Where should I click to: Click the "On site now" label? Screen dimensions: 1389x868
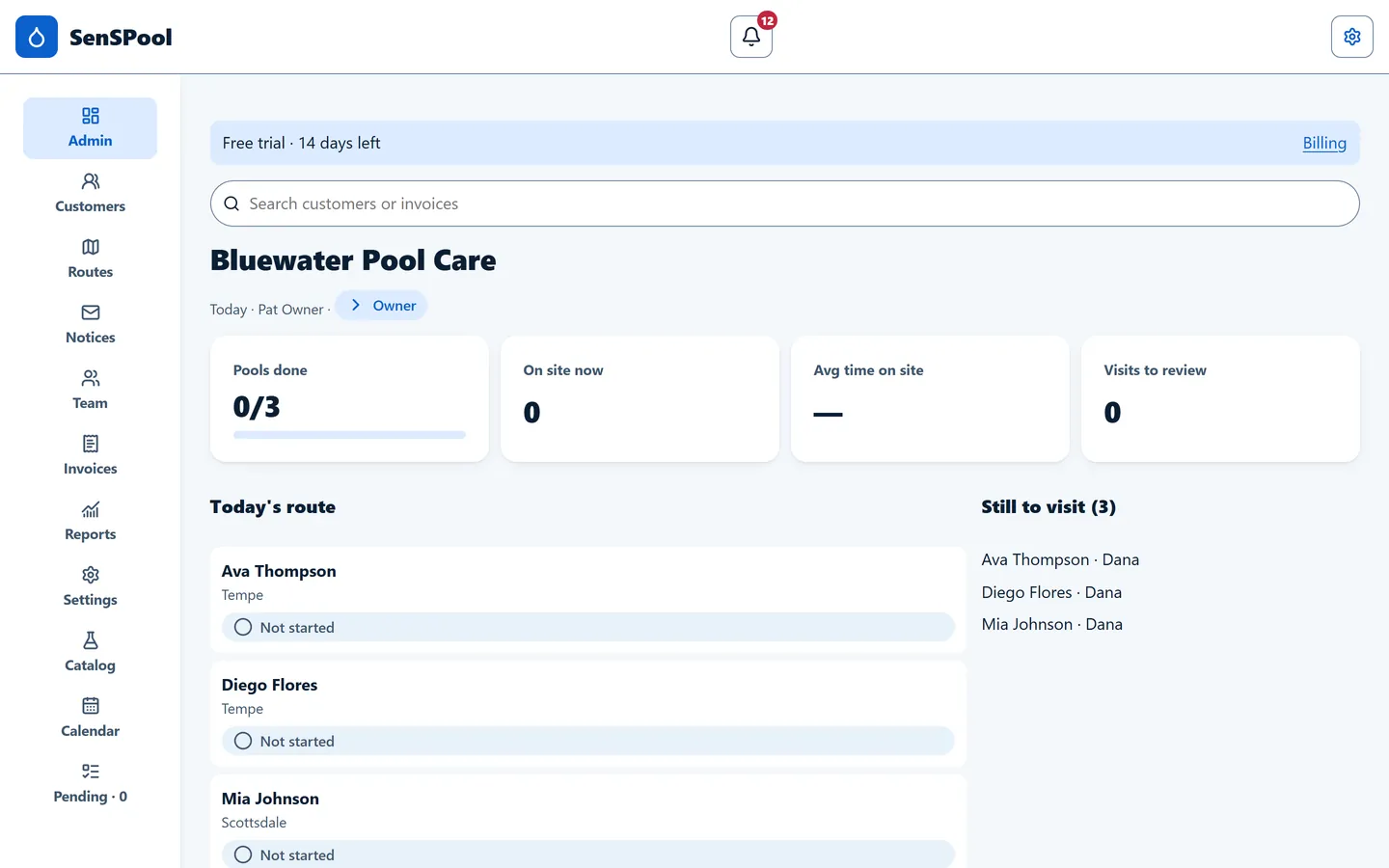pyautogui.click(x=563, y=370)
